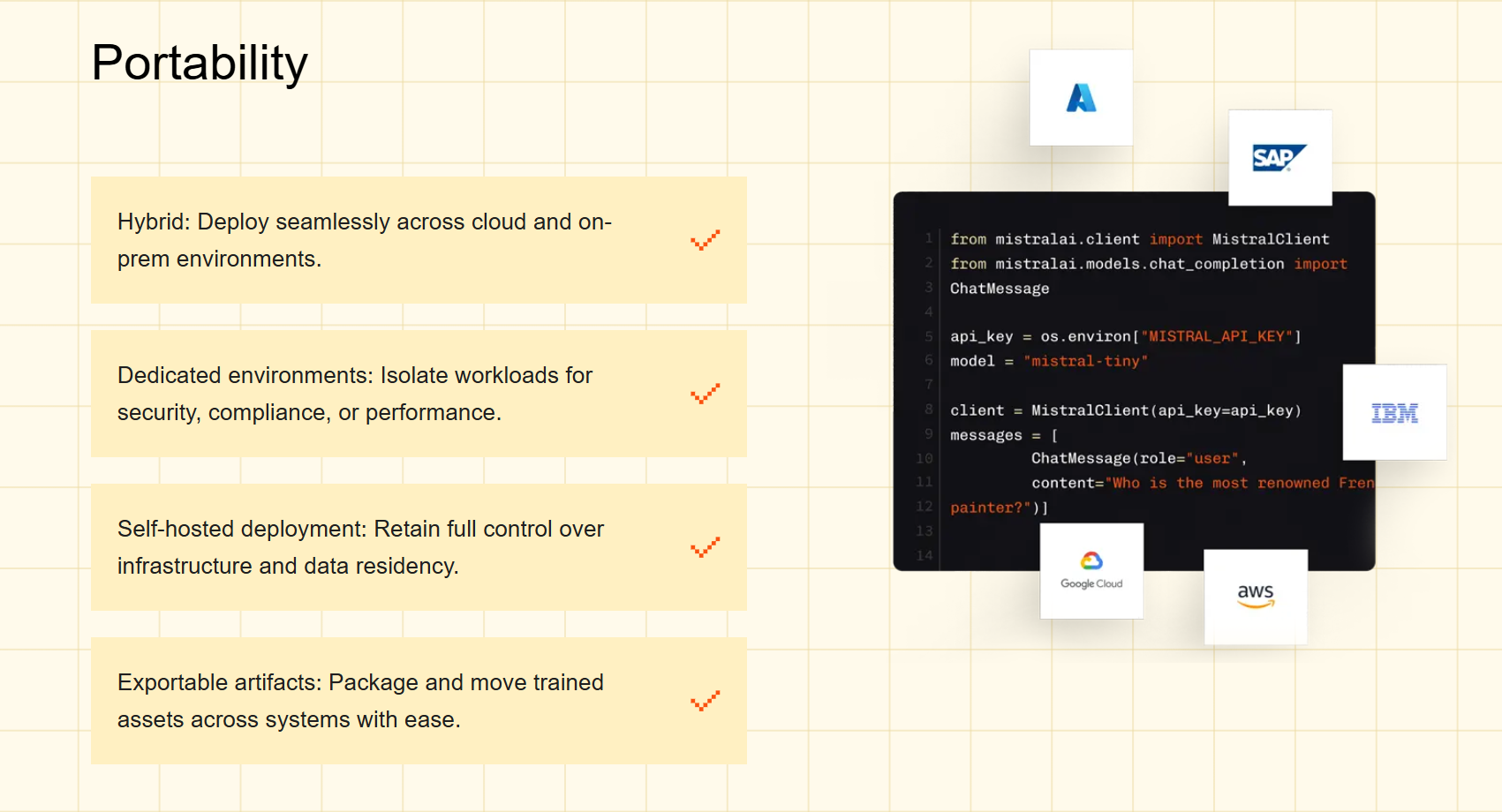The width and height of the screenshot is (1502, 812).
Task: Toggle the checkmark beside Dedicated environments
Action: coord(705,394)
